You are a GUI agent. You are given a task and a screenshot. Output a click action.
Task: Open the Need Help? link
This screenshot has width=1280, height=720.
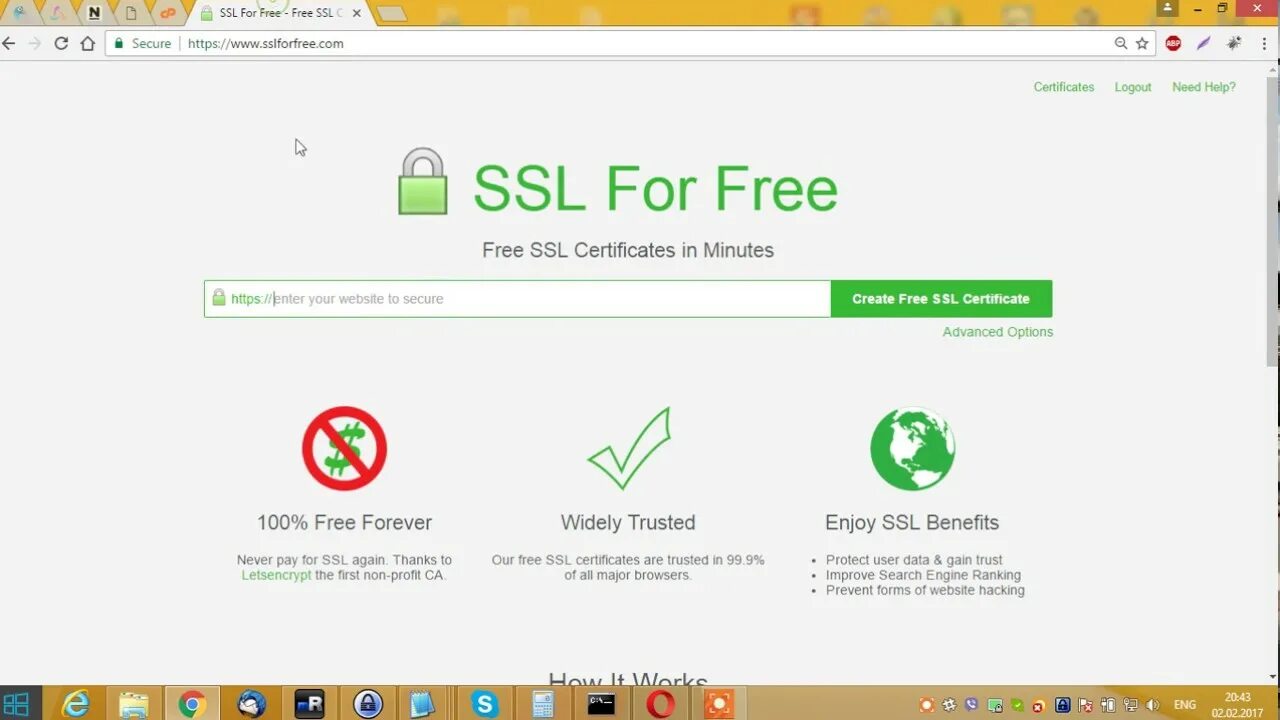click(1204, 87)
